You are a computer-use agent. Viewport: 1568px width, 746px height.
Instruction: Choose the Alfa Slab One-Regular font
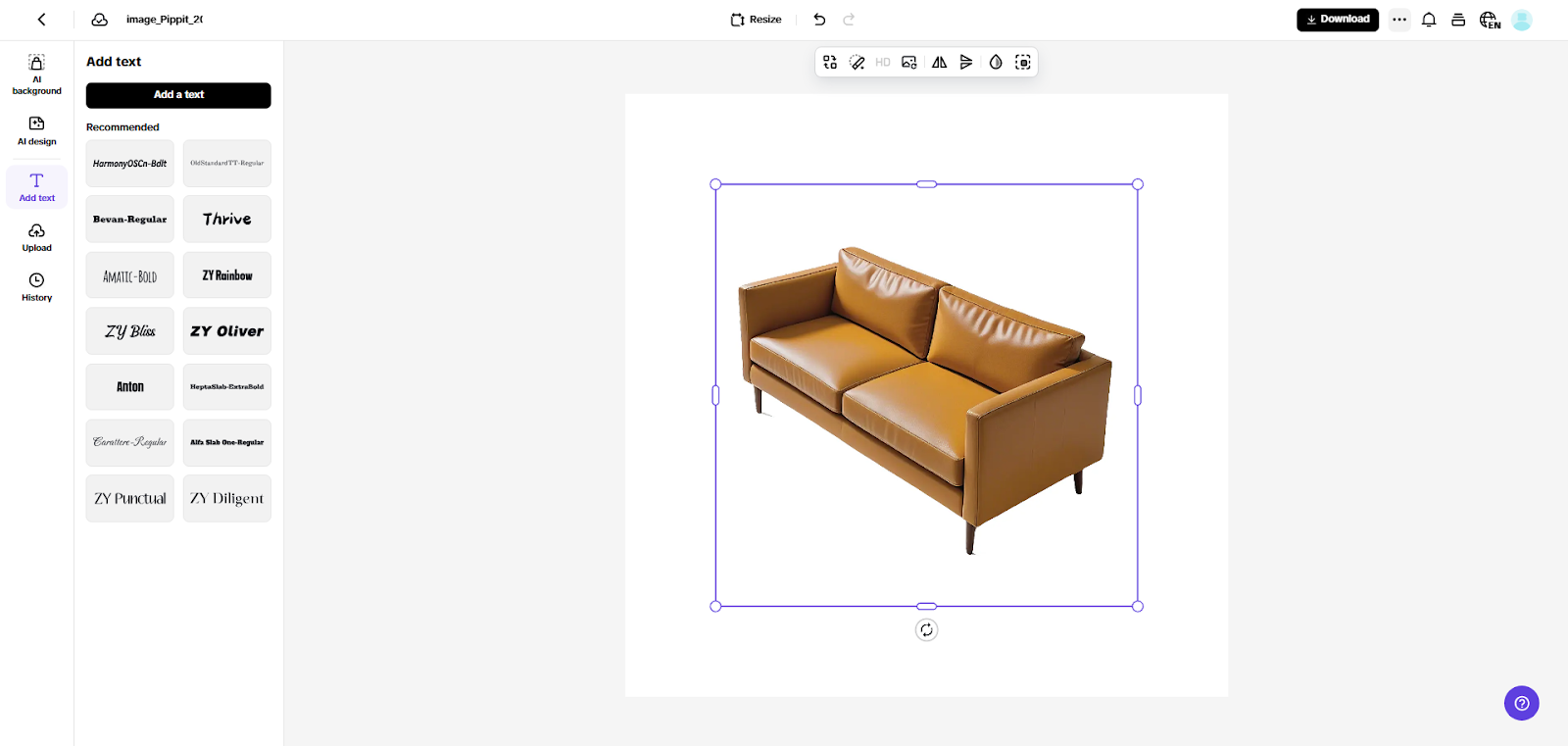pyautogui.click(x=227, y=443)
